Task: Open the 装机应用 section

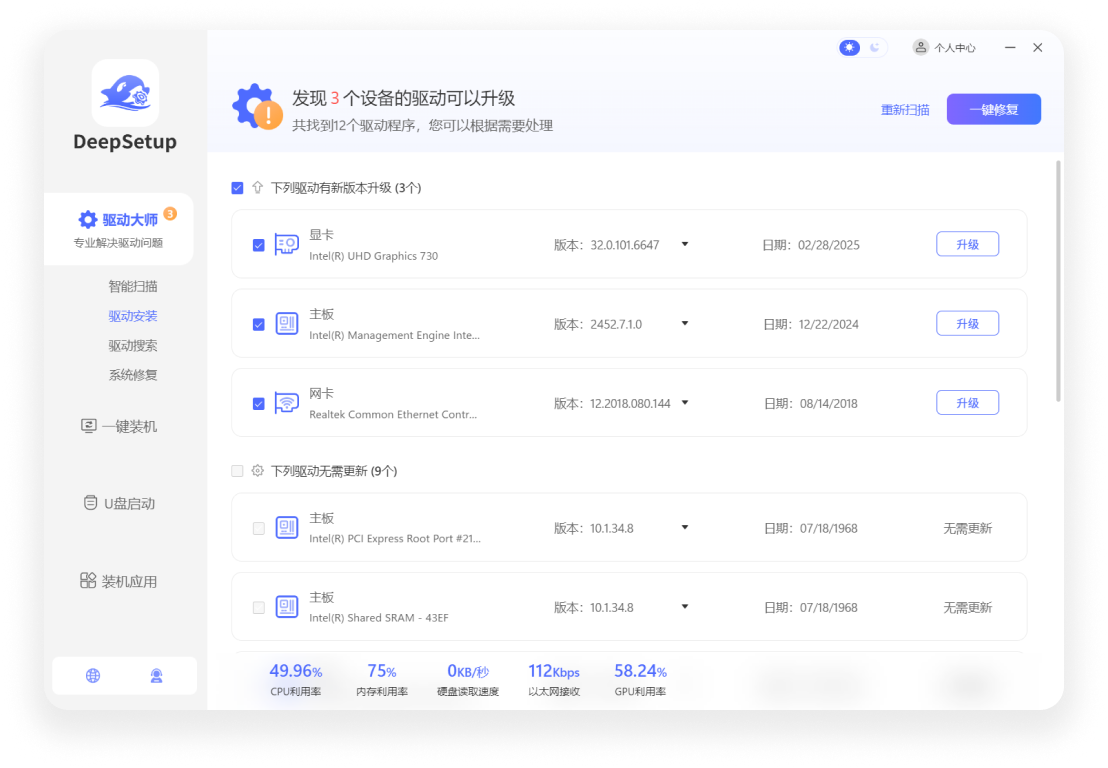Action: click(122, 579)
